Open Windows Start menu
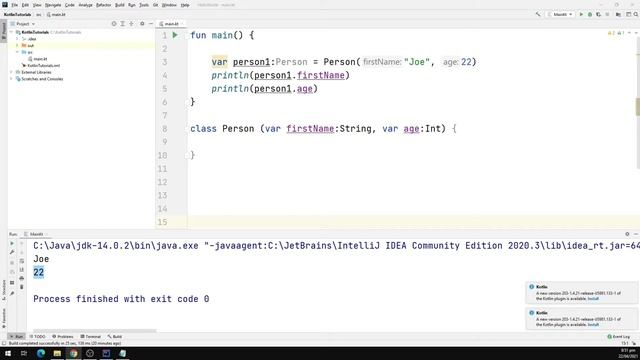The height and width of the screenshot is (360, 640). pos(8,353)
